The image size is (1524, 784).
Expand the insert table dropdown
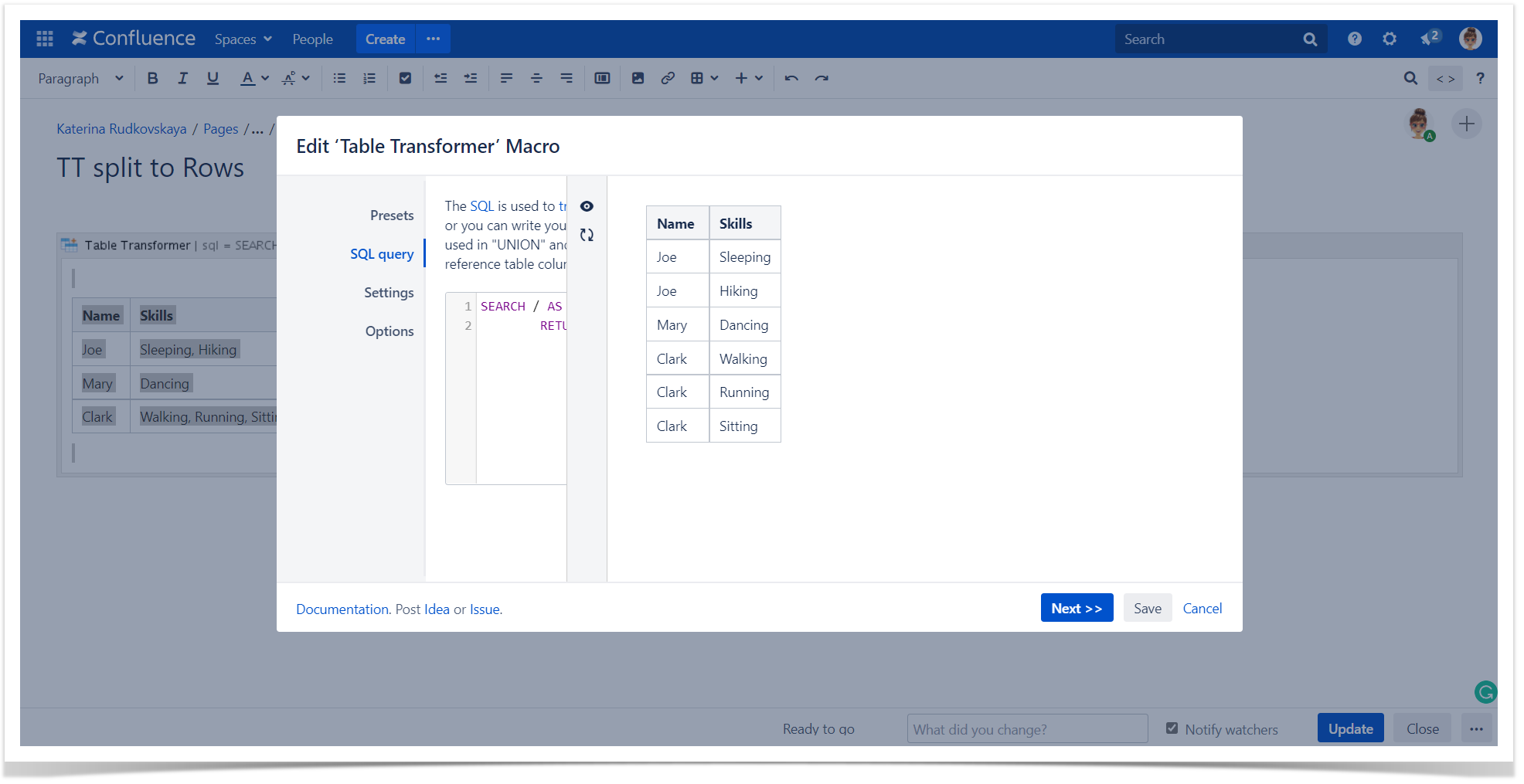click(704, 78)
